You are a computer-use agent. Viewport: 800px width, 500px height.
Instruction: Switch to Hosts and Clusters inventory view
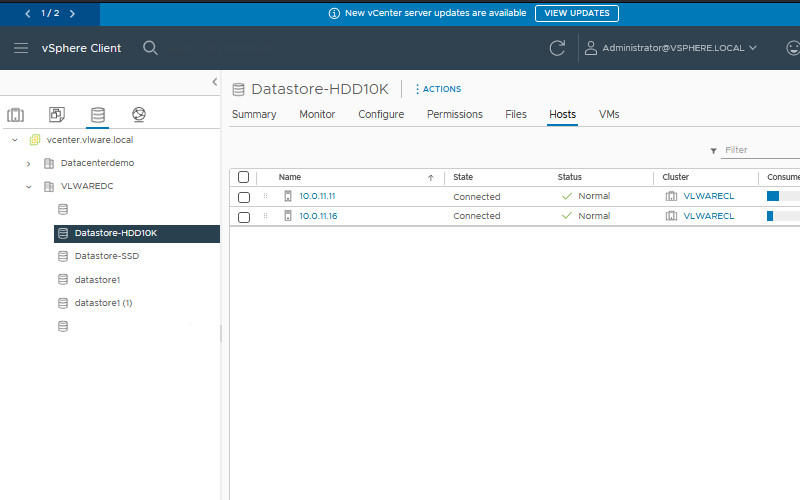[15, 115]
